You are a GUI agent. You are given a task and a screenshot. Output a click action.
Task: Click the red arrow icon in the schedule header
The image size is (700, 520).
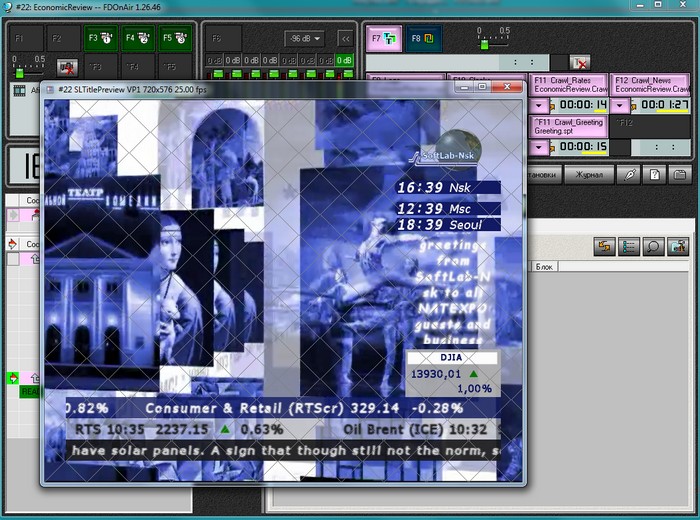pos(12,244)
